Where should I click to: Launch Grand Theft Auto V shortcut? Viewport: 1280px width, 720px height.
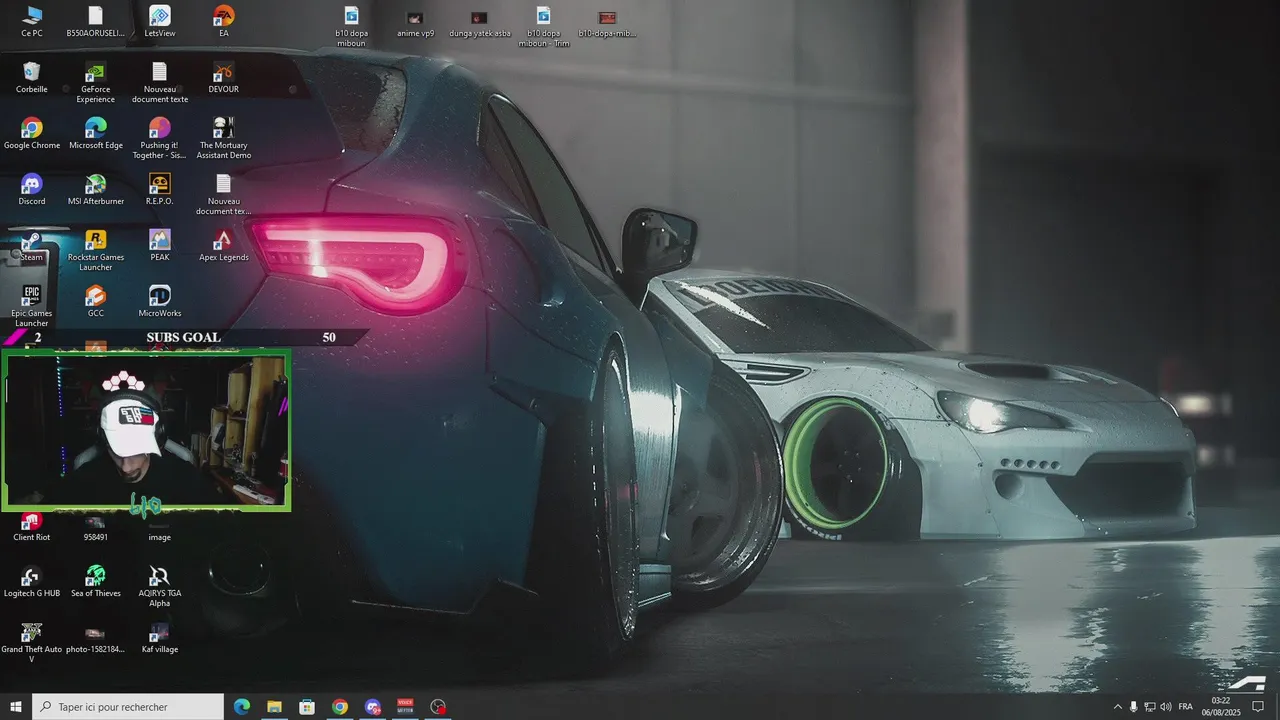point(32,642)
